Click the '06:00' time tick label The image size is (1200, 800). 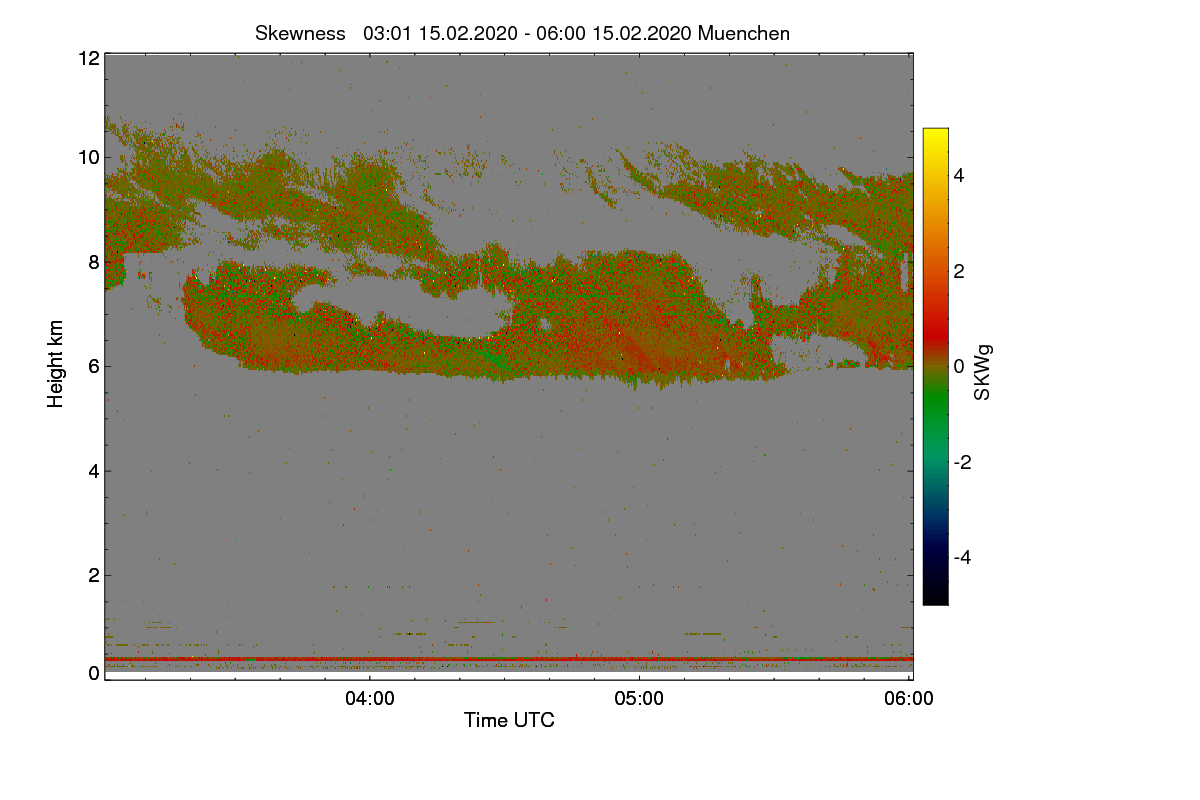[x=909, y=699]
